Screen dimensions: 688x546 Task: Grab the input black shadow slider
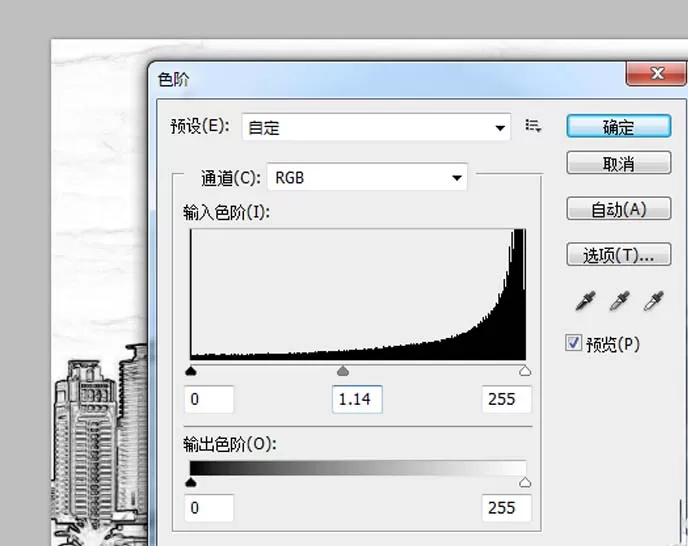pos(191,371)
